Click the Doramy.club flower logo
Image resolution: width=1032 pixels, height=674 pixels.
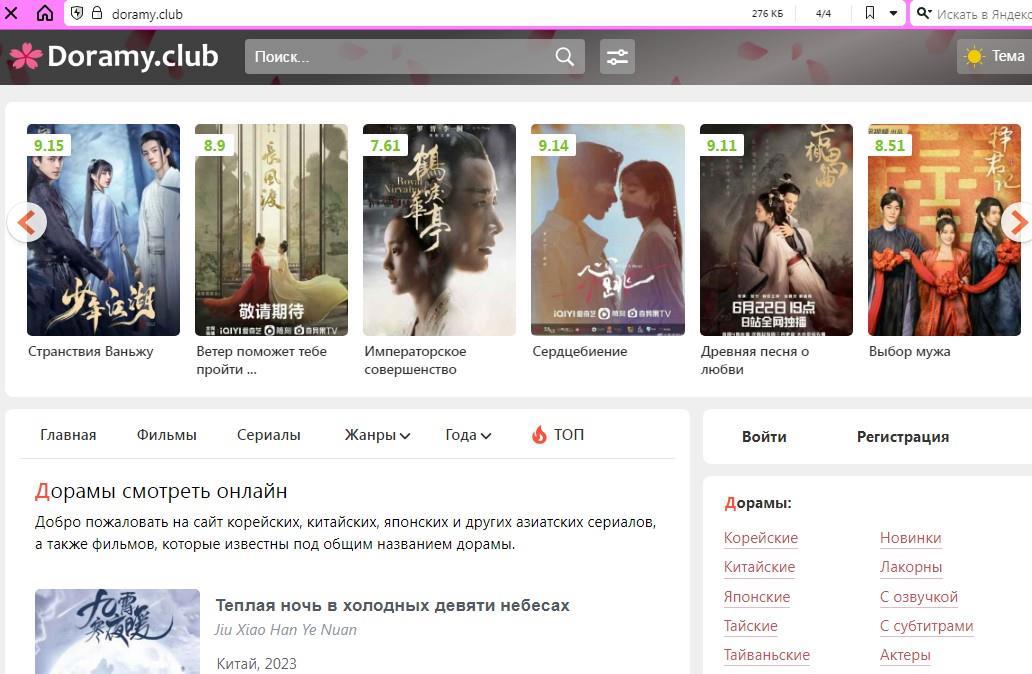[26, 56]
